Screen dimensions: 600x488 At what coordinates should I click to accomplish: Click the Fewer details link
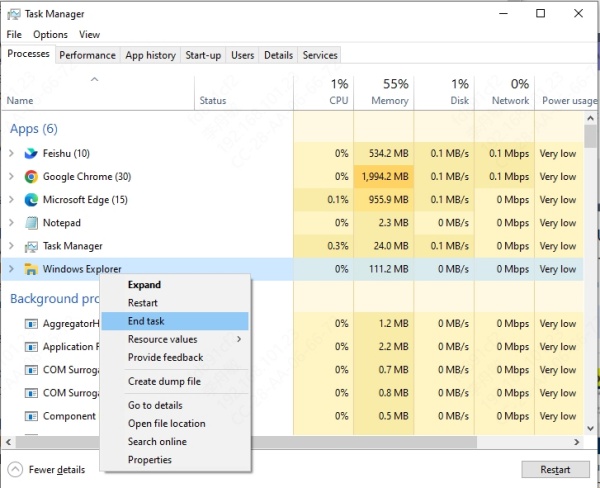pyautogui.click(x=57, y=470)
